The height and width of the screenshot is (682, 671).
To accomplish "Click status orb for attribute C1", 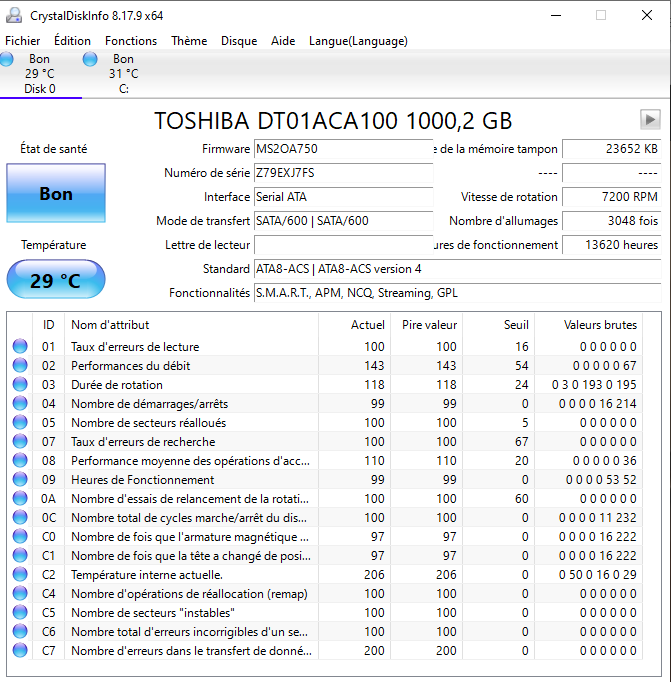I will pos(20,555).
